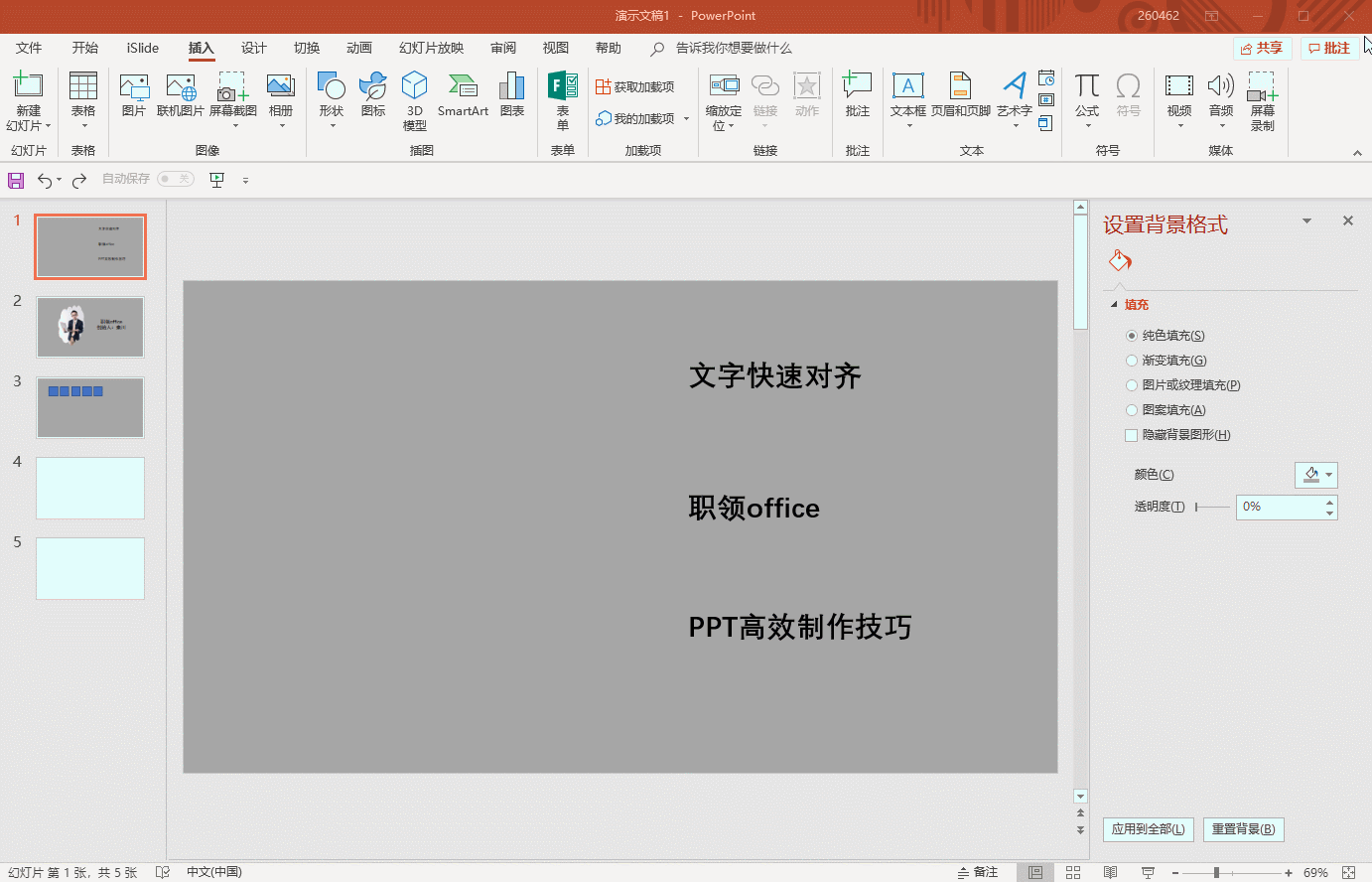Click the 重置背景 button
This screenshot has width=1372, height=882.
point(1244,829)
